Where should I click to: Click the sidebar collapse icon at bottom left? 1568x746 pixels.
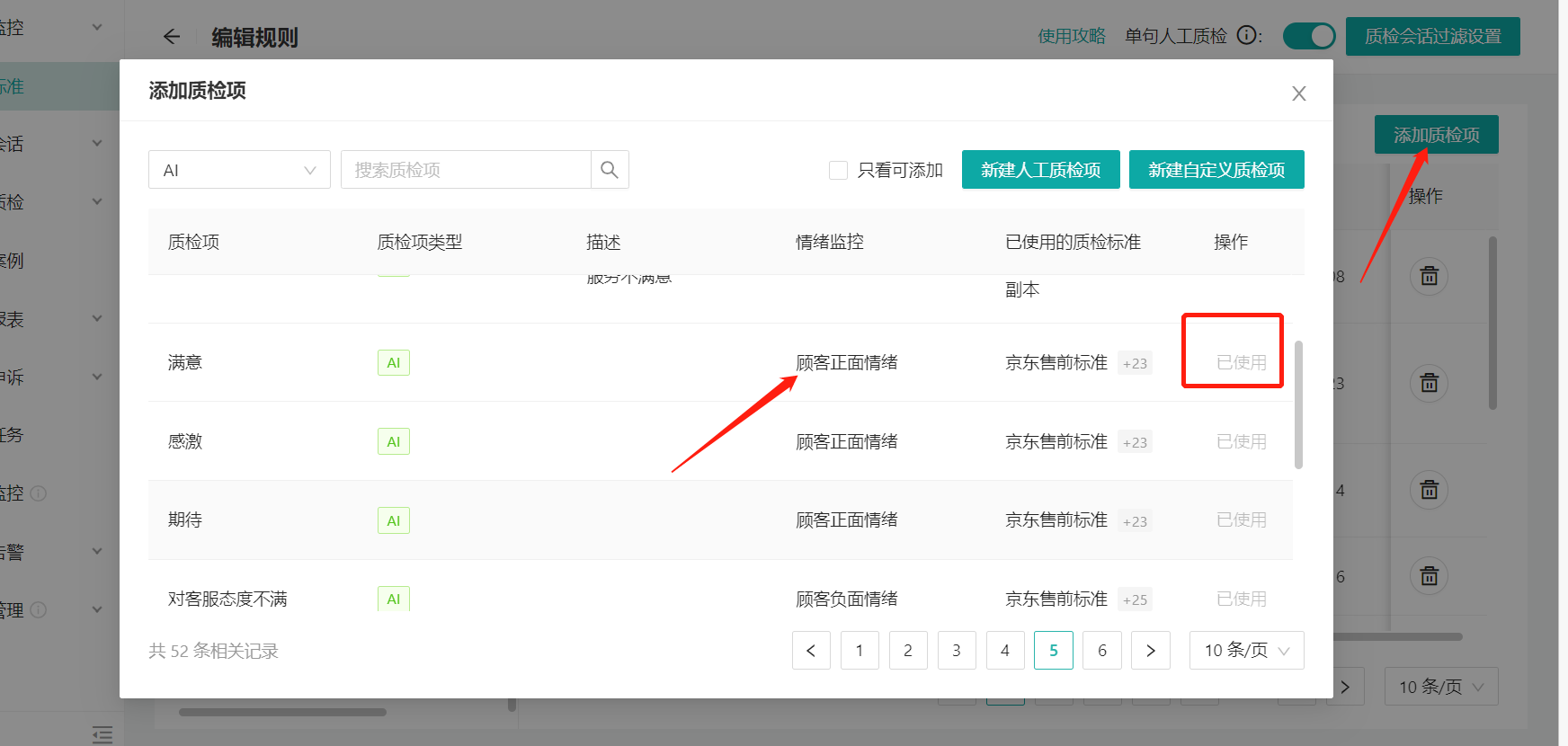tap(102, 734)
